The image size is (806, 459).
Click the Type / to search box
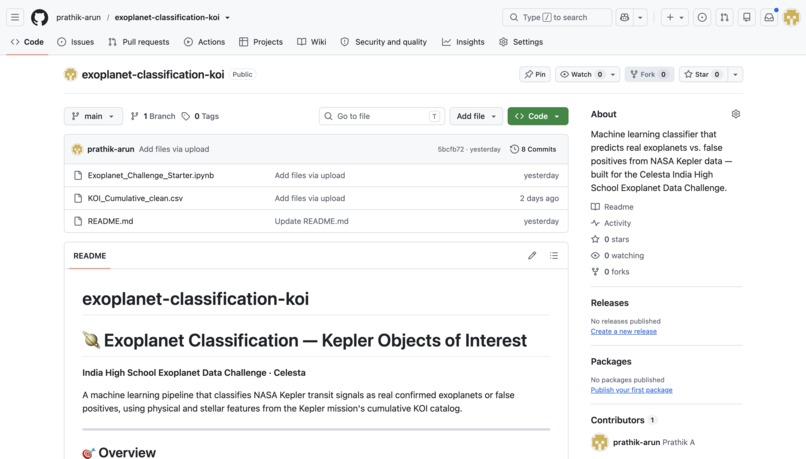pyautogui.click(x=557, y=17)
